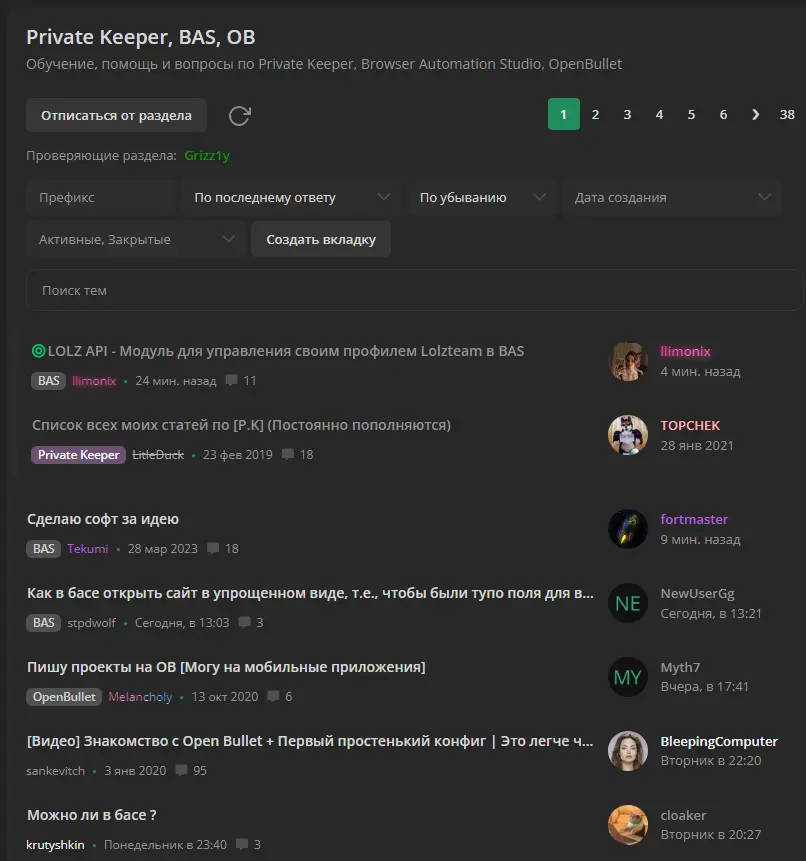The width and height of the screenshot is (806, 861).
Task: Click the MY avatar of Myth7
Action: pyautogui.click(x=628, y=677)
